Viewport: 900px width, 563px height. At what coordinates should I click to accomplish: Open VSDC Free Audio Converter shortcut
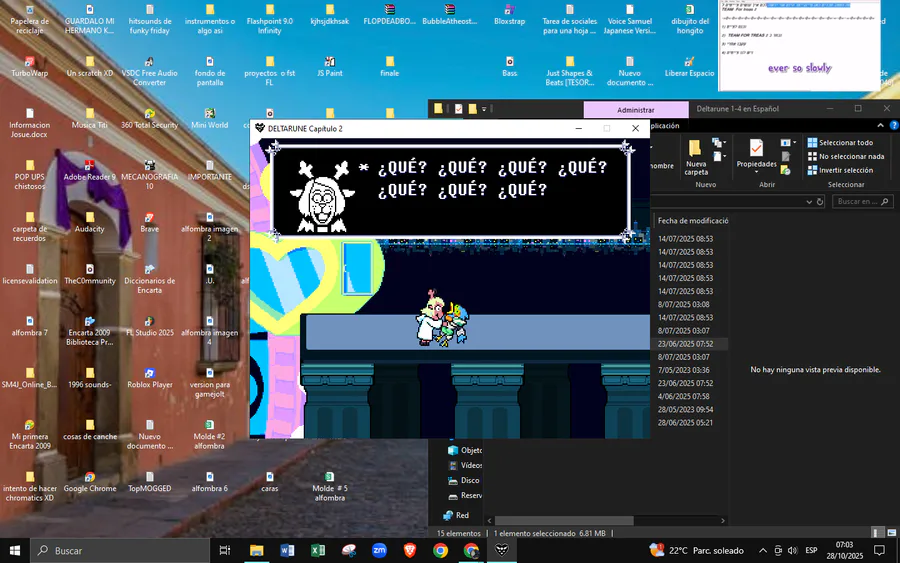[x=149, y=71]
